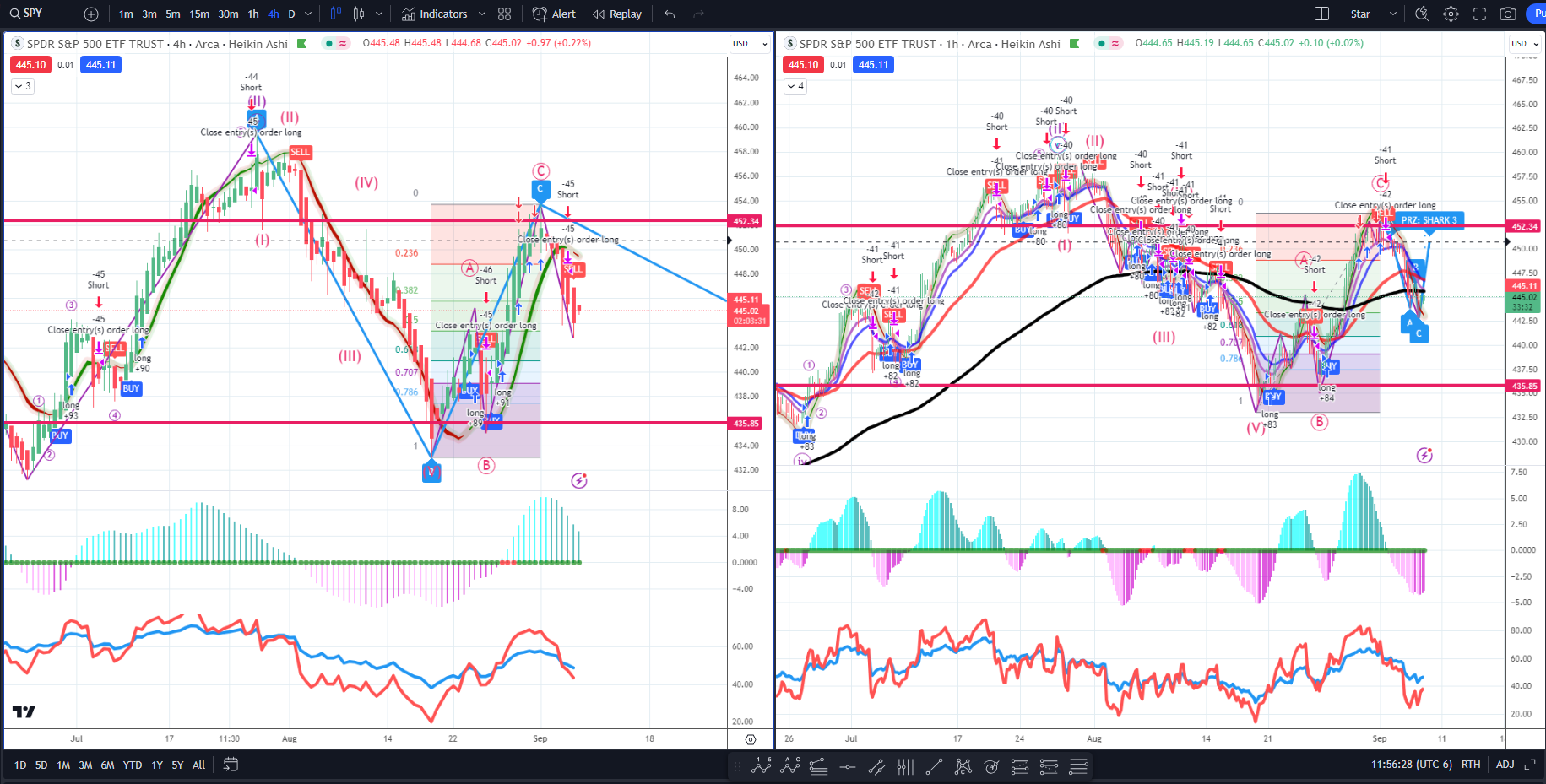Set date range to 1Y
1546x784 pixels.
157,765
